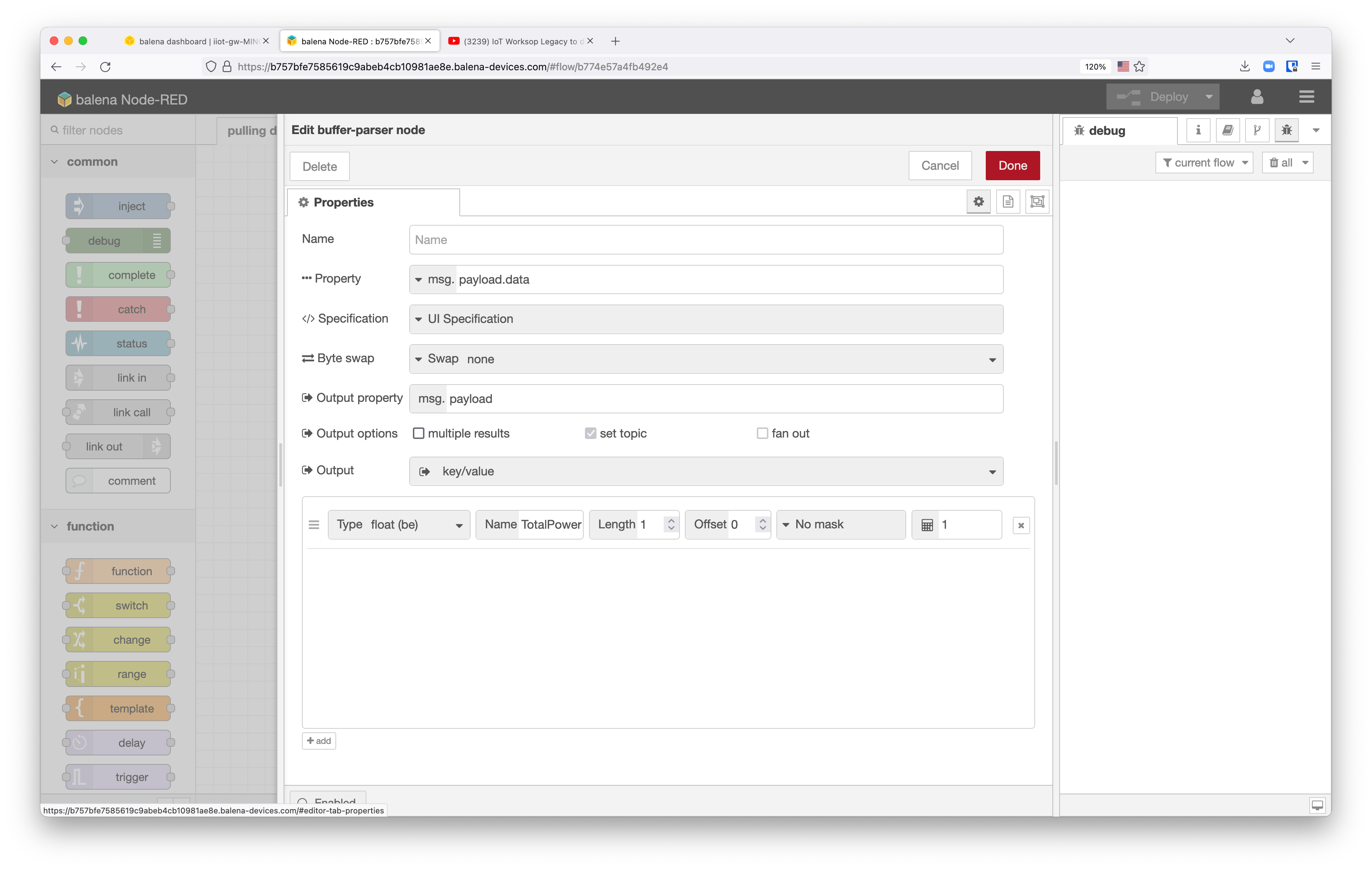Enable the fan out checkbox
This screenshot has width=1372, height=870.
click(x=762, y=433)
